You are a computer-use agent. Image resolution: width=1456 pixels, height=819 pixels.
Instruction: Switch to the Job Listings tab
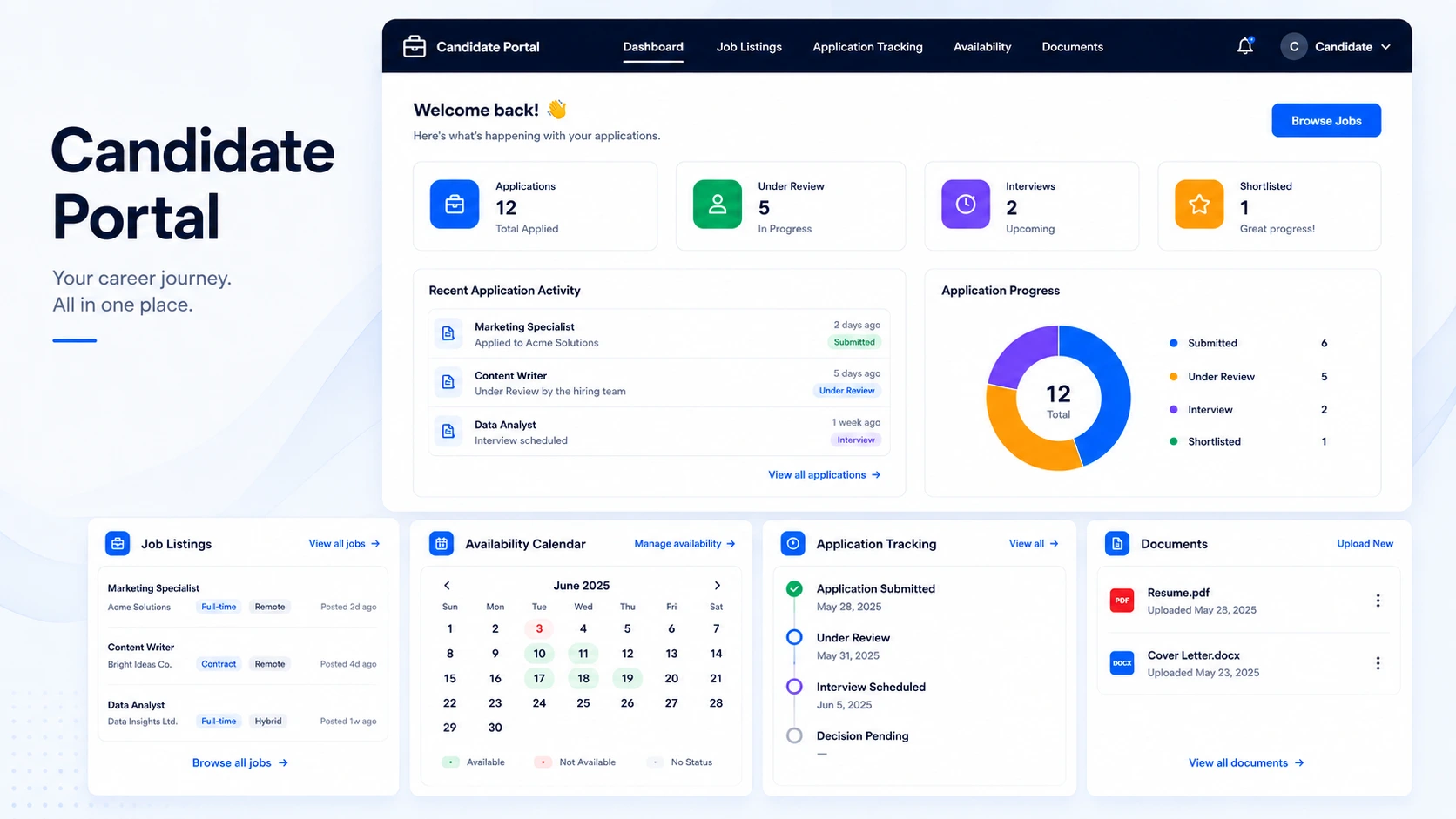click(749, 47)
